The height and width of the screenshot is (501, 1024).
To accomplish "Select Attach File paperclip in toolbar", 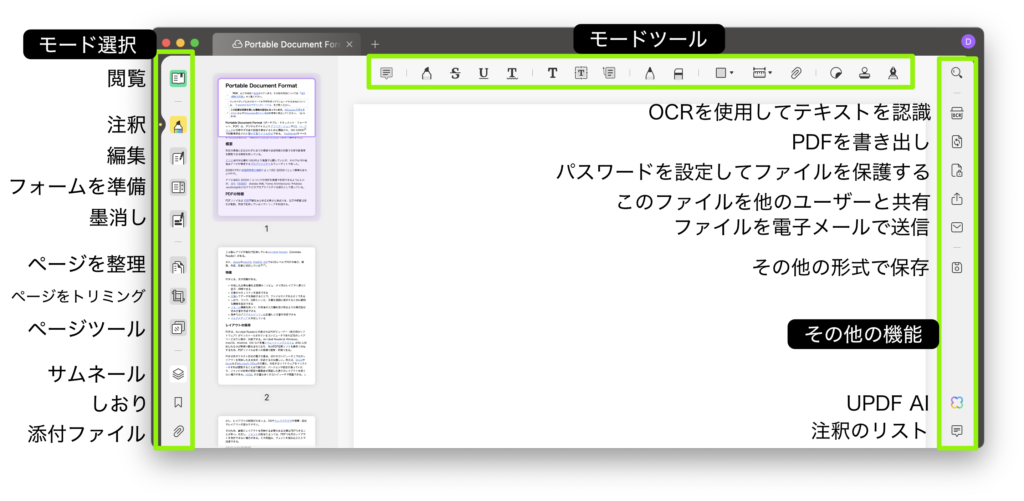I will tap(795, 73).
